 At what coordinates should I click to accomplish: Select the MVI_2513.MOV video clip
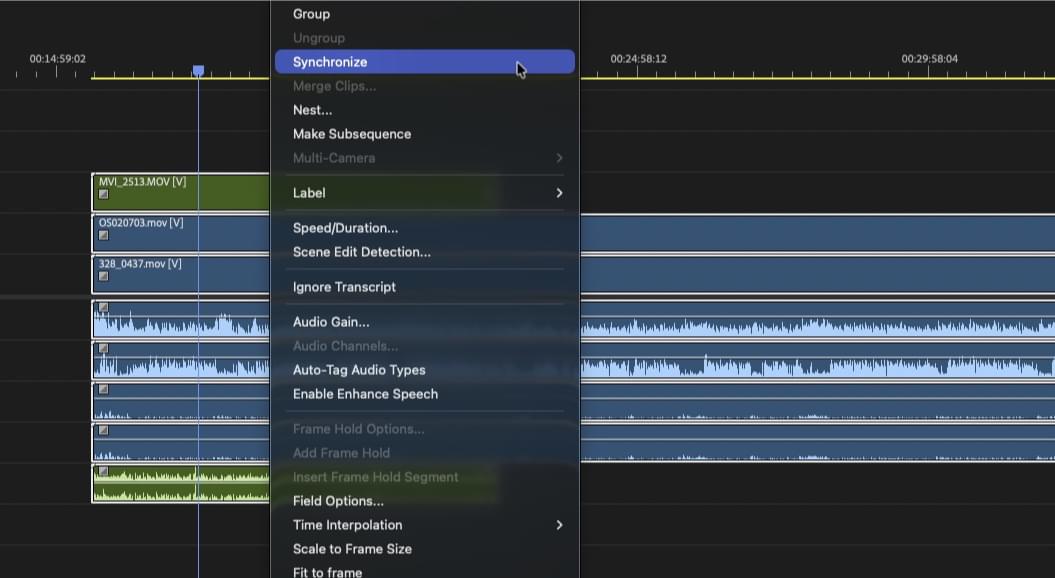click(x=180, y=192)
